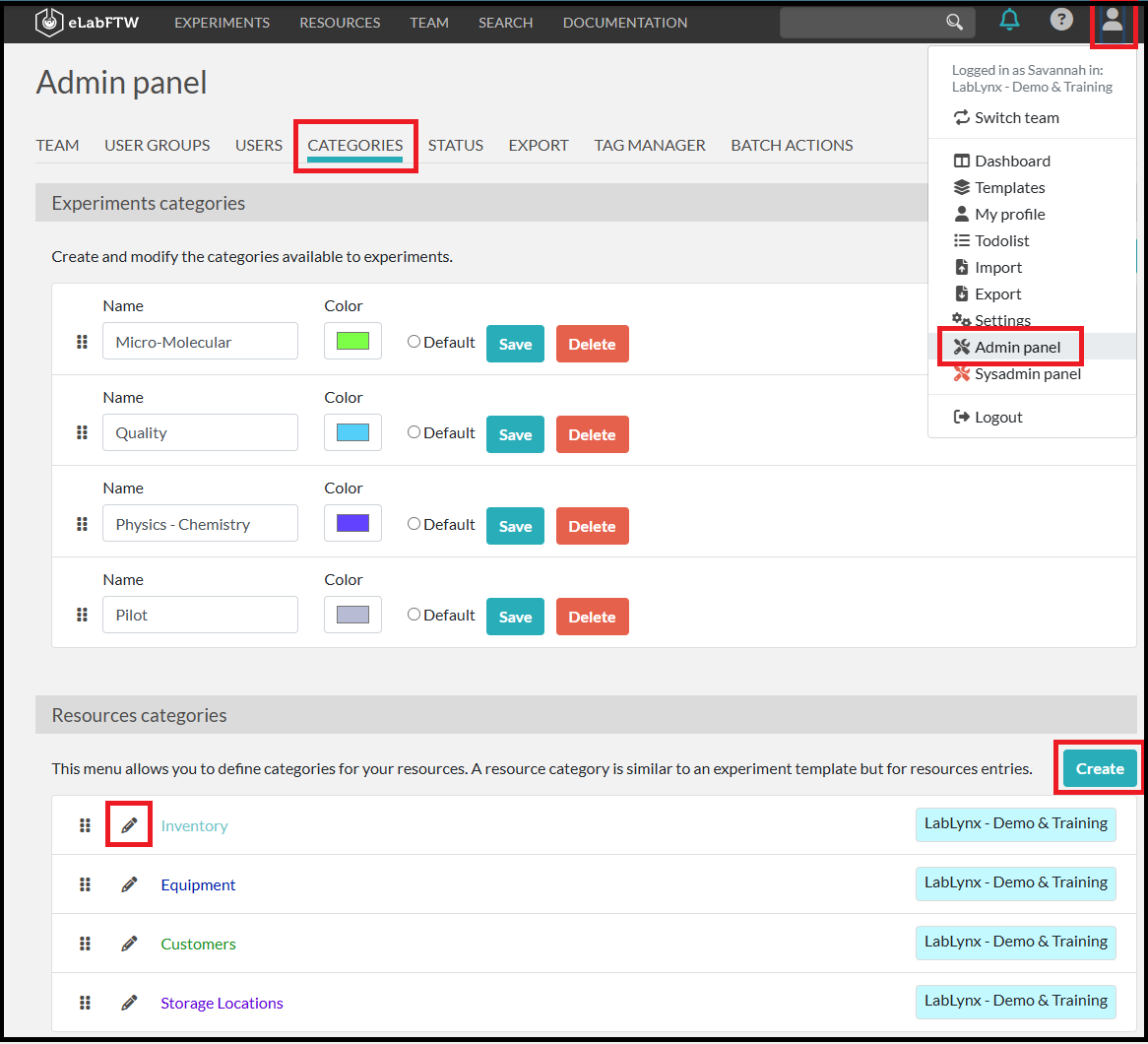1148x1044 pixels.
Task: Open the Status tab
Action: click(x=455, y=145)
